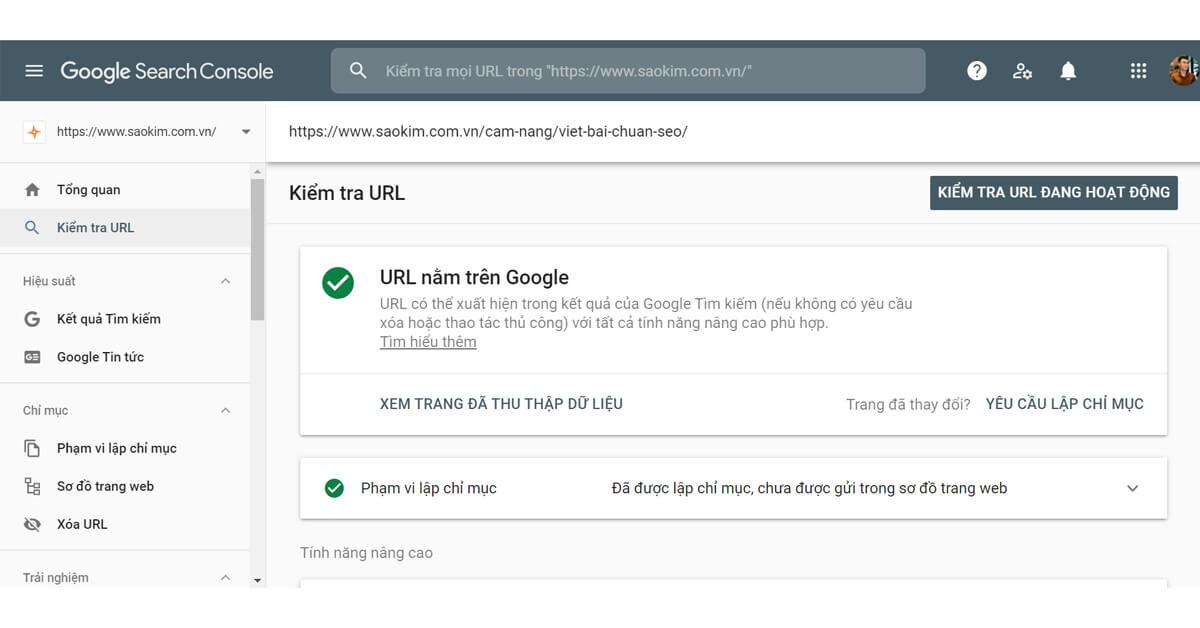
Task: Open the Tìm hiểu thêm link
Action: pos(428,341)
